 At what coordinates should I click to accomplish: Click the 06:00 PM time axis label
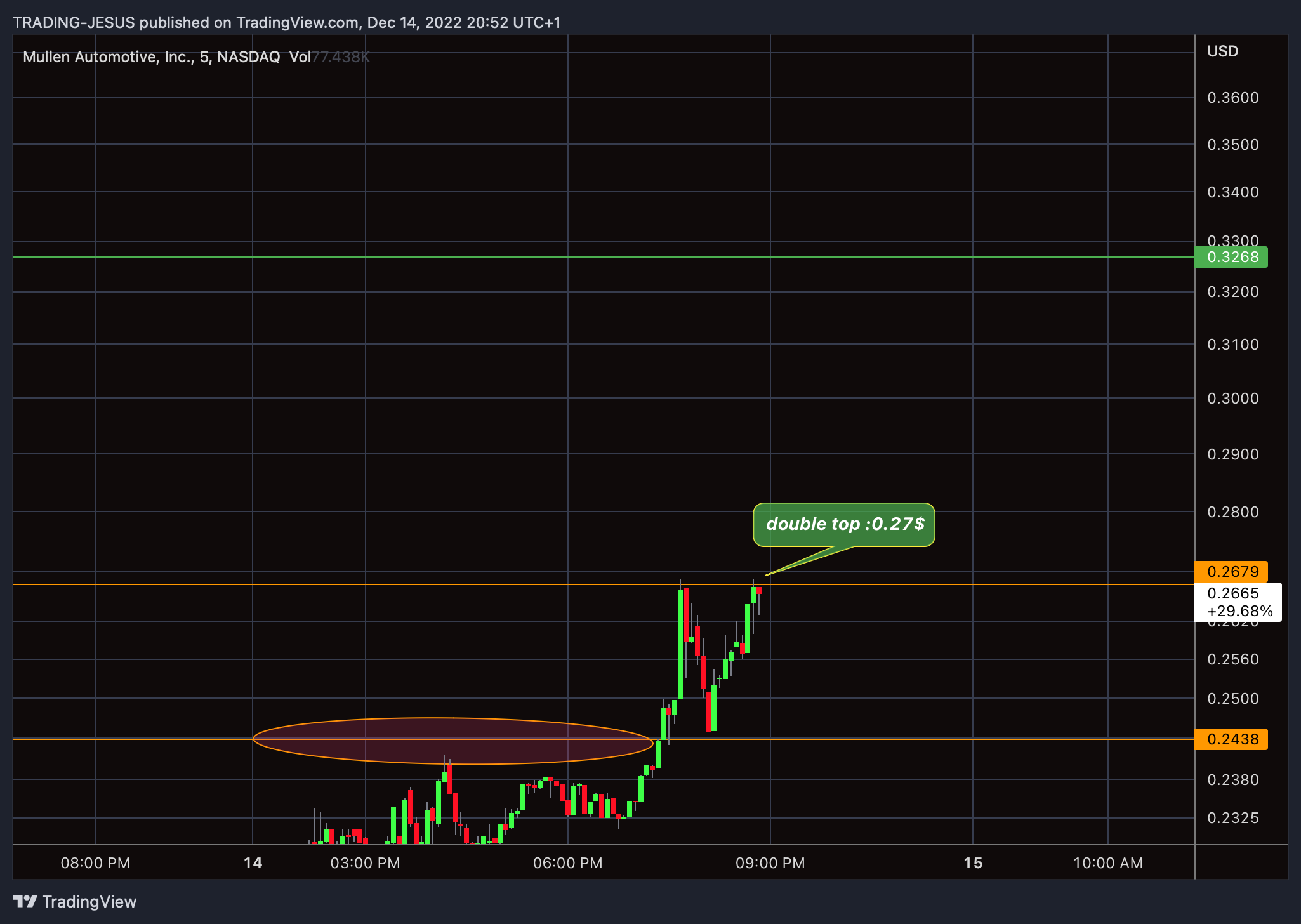click(567, 863)
